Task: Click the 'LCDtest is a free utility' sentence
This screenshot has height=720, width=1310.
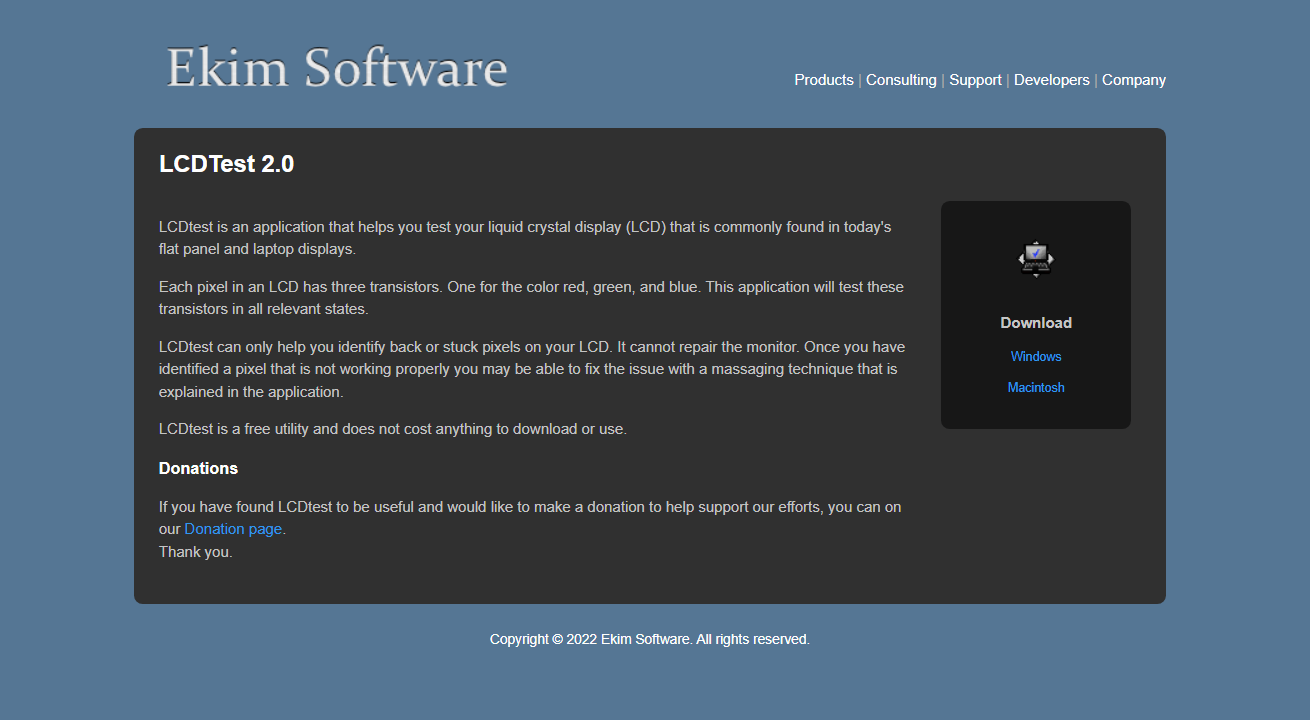Action: [393, 429]
